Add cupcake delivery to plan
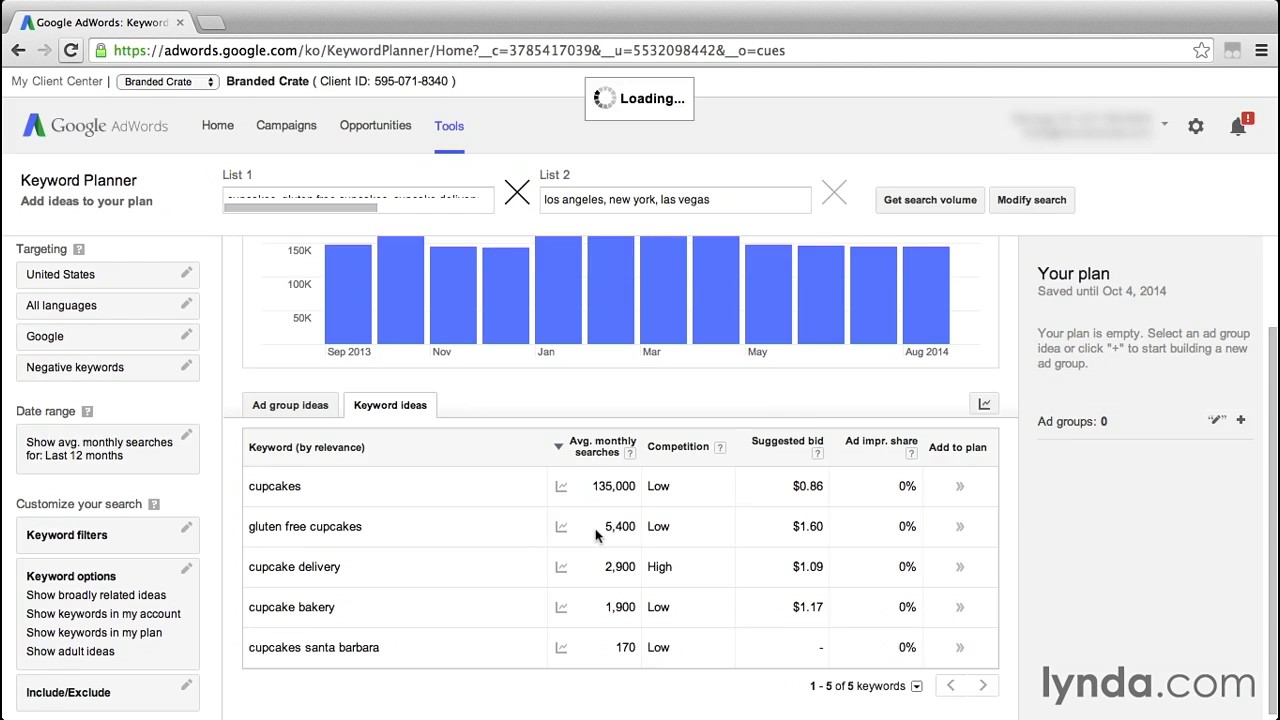This screenshot has height=720, width=1280. pyautogui.click(x=959, y=567)
